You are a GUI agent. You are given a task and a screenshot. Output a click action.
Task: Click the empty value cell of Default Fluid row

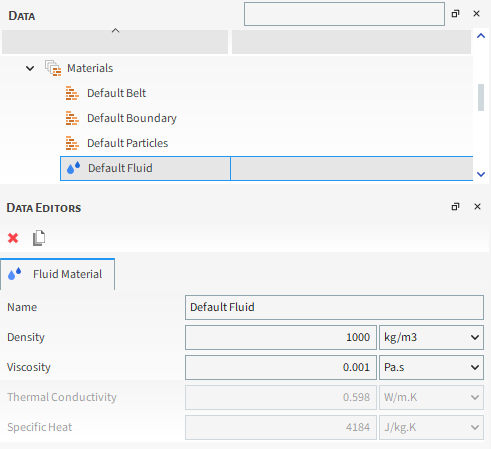click(352, 168)
